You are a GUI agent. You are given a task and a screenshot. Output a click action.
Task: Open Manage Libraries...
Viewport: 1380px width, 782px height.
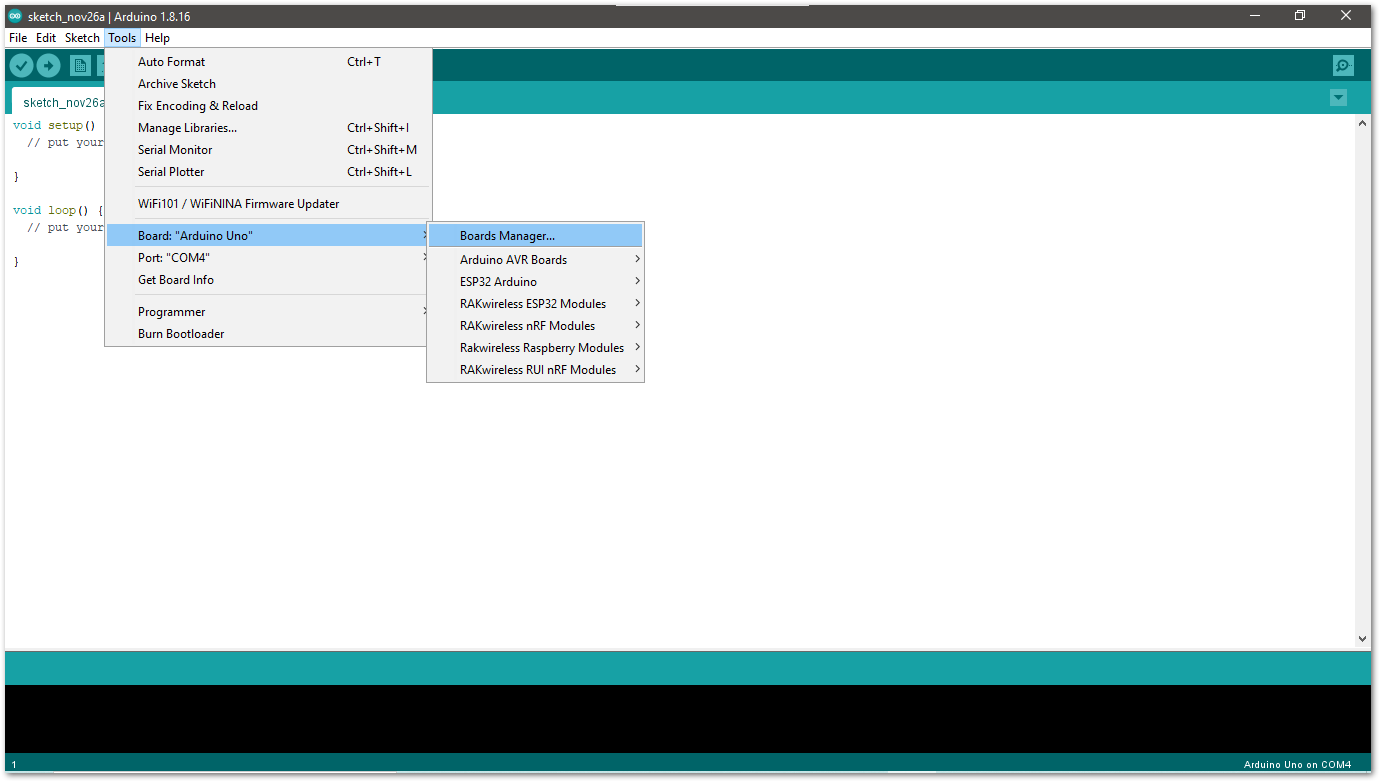click(x=268, y=128)
